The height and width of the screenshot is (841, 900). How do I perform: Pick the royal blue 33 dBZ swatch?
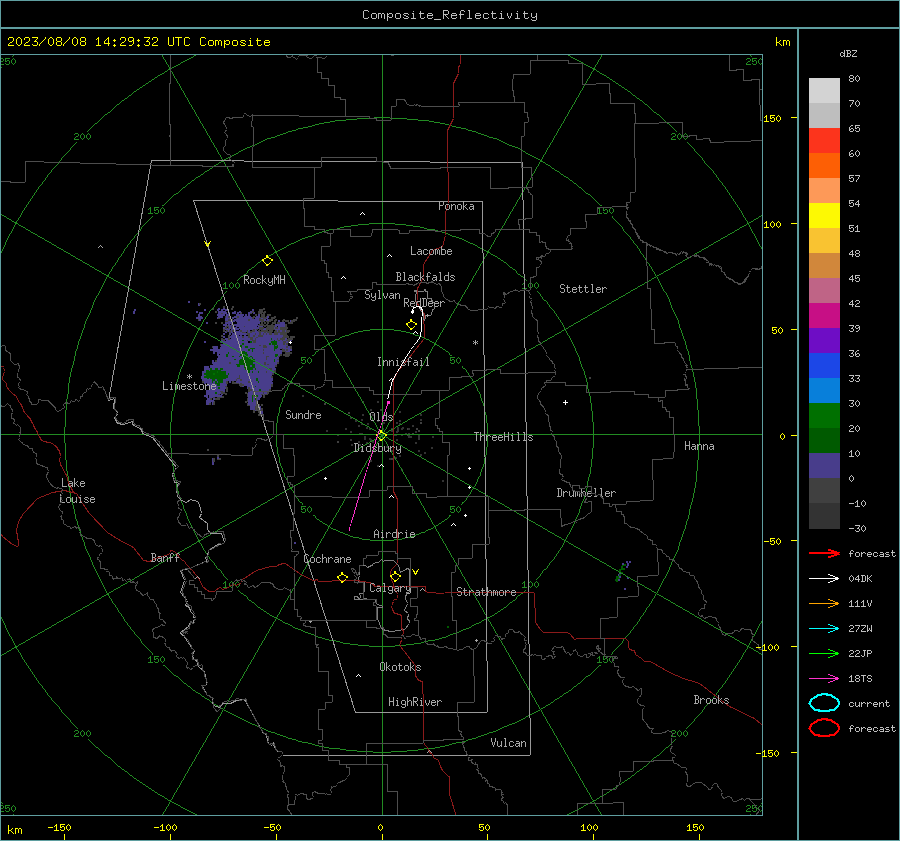824,365
